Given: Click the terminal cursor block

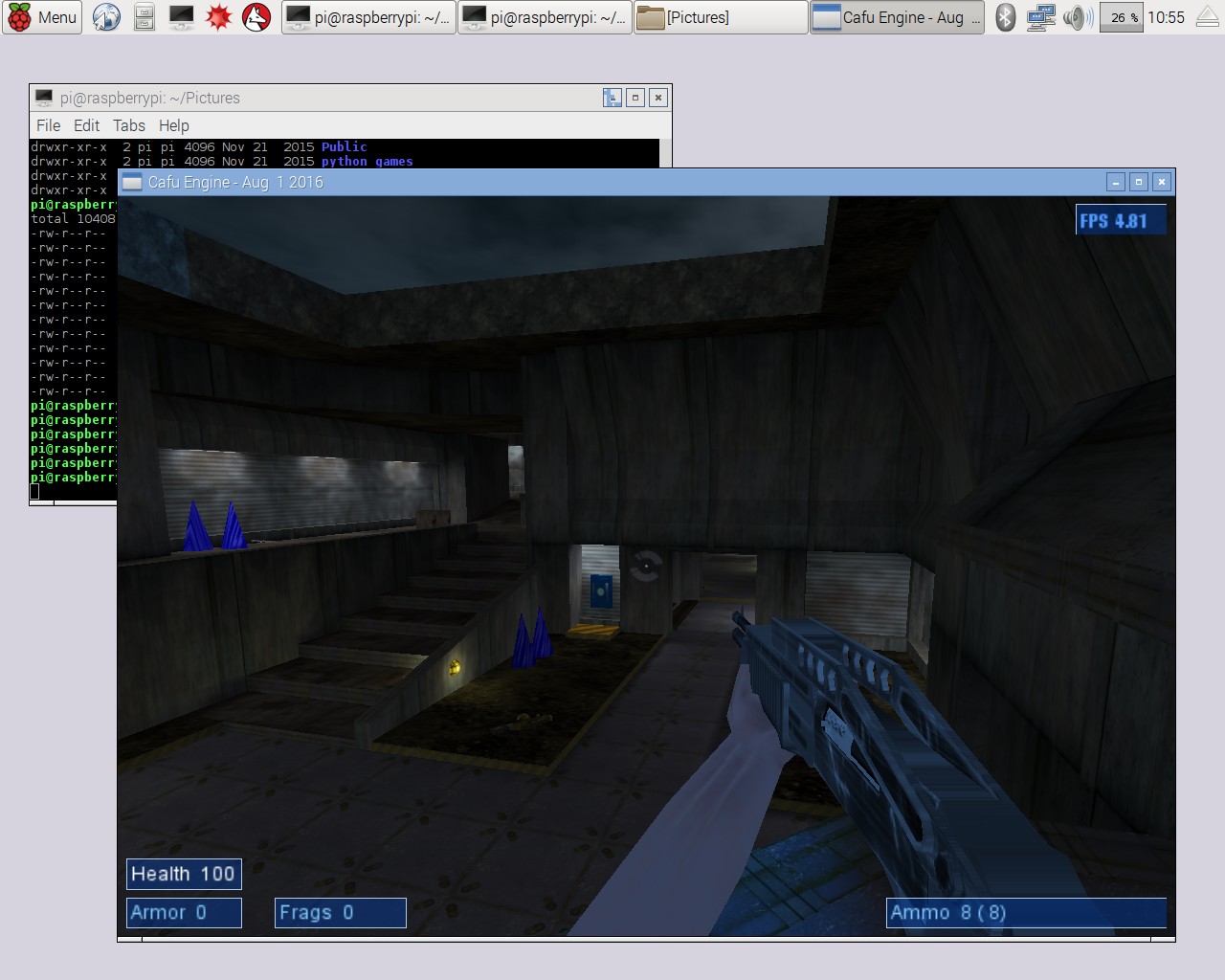Looking at the screenshot, I should coord(34,492).
